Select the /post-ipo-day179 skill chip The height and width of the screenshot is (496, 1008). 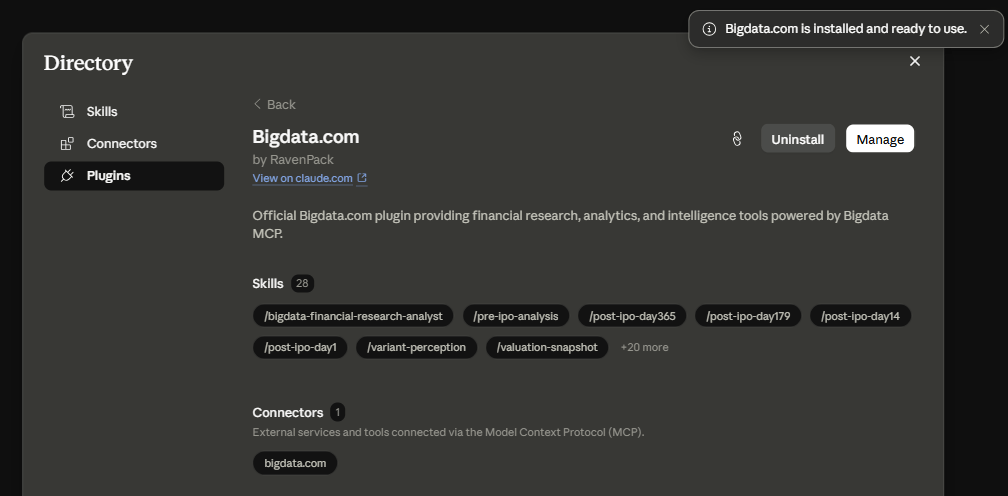pos(748,316)
